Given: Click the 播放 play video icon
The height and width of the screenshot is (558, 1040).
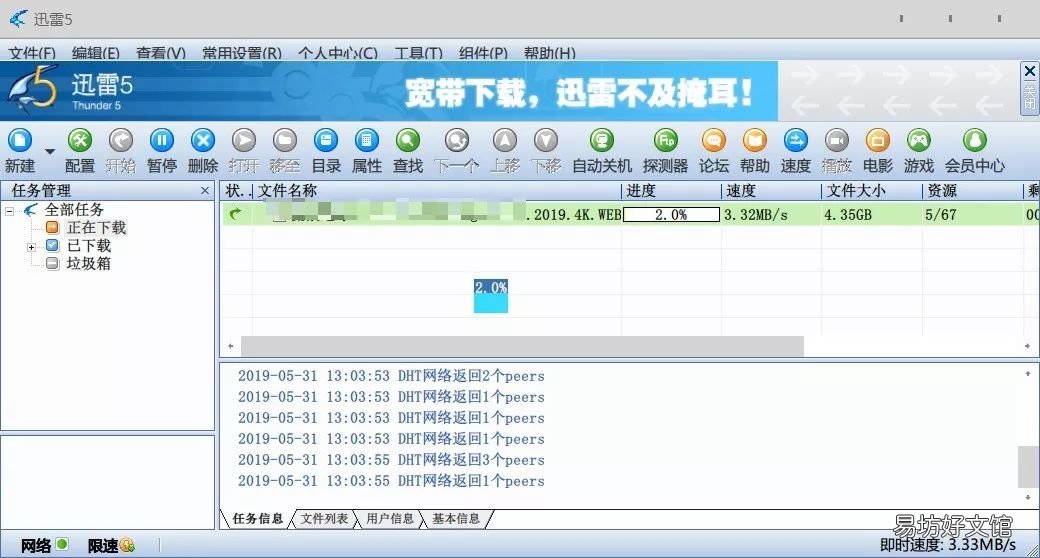Looking at the screenshot, I should tap(837, 140).
